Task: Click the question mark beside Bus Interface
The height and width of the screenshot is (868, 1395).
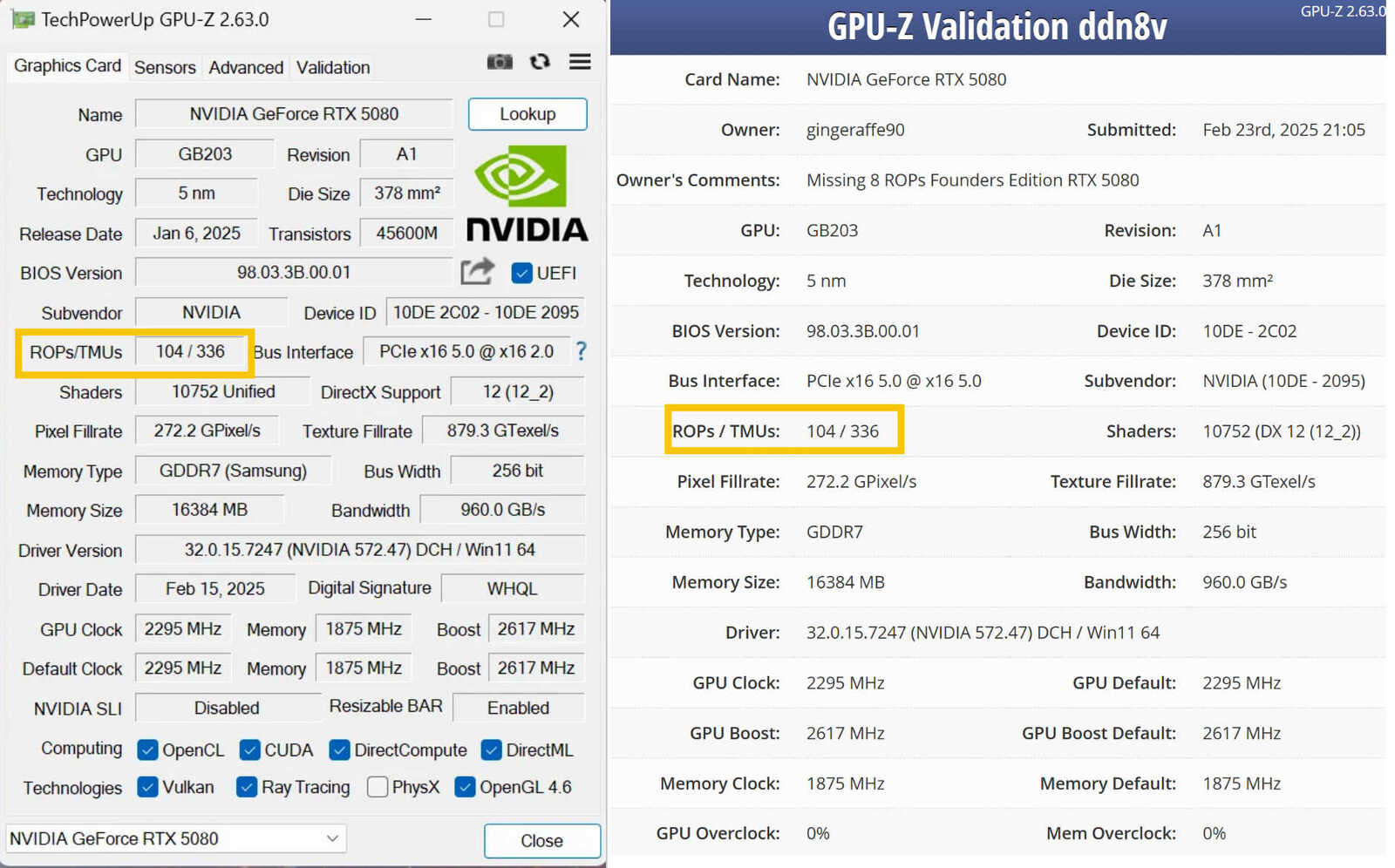Action: pyautogui.click(x=581, y=351)
